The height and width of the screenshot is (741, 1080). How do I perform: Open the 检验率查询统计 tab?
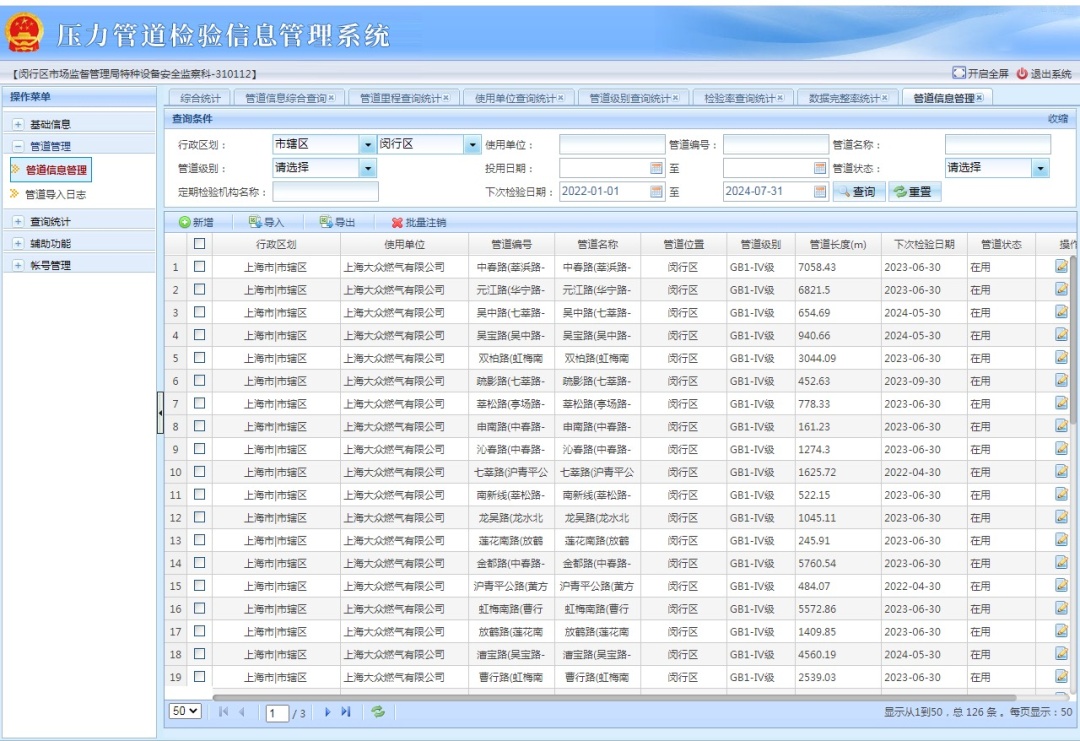(739, 98)
